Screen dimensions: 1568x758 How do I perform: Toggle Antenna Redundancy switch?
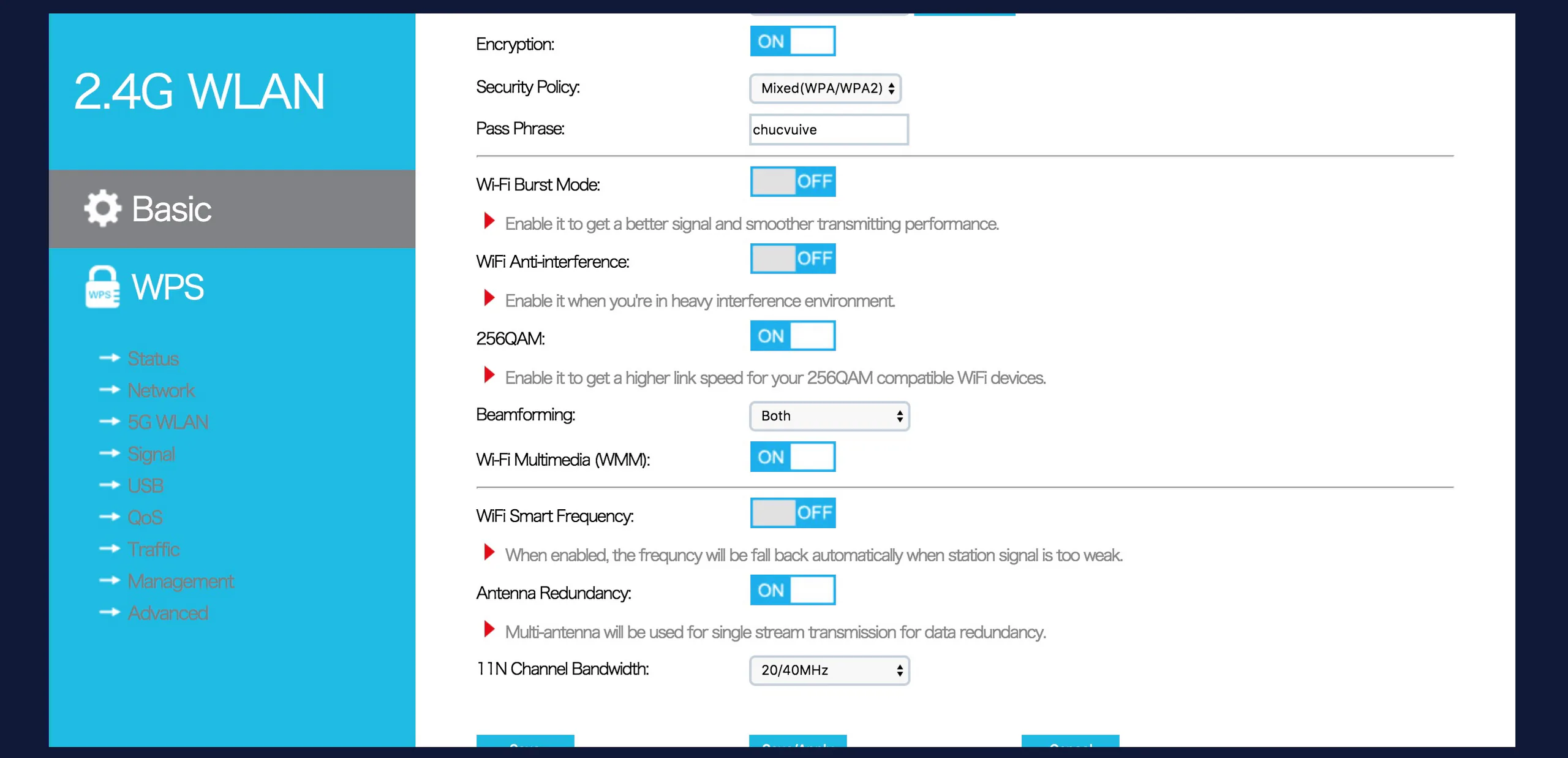tap(793, 590)
